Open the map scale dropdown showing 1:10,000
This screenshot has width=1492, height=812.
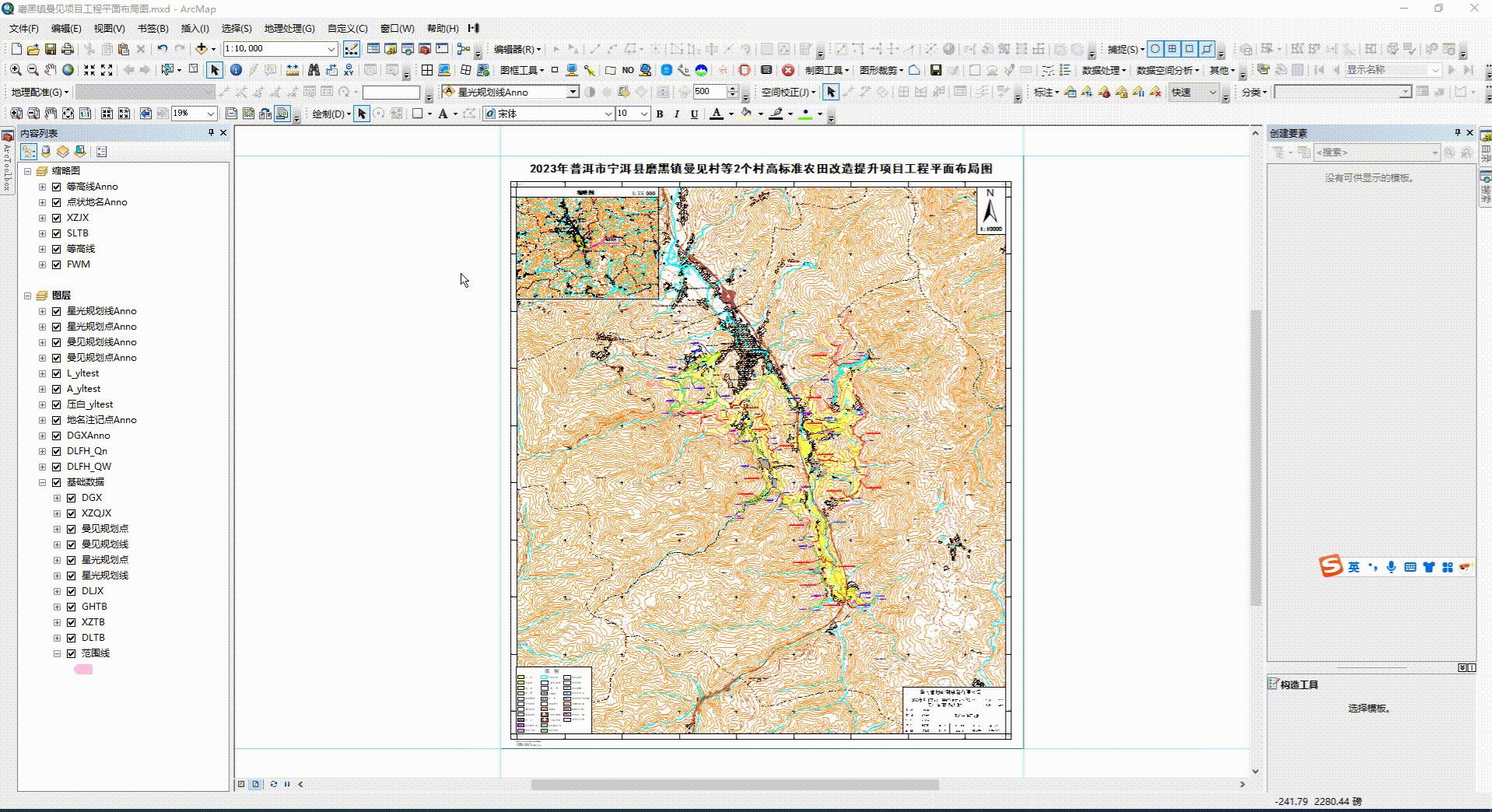332,48
